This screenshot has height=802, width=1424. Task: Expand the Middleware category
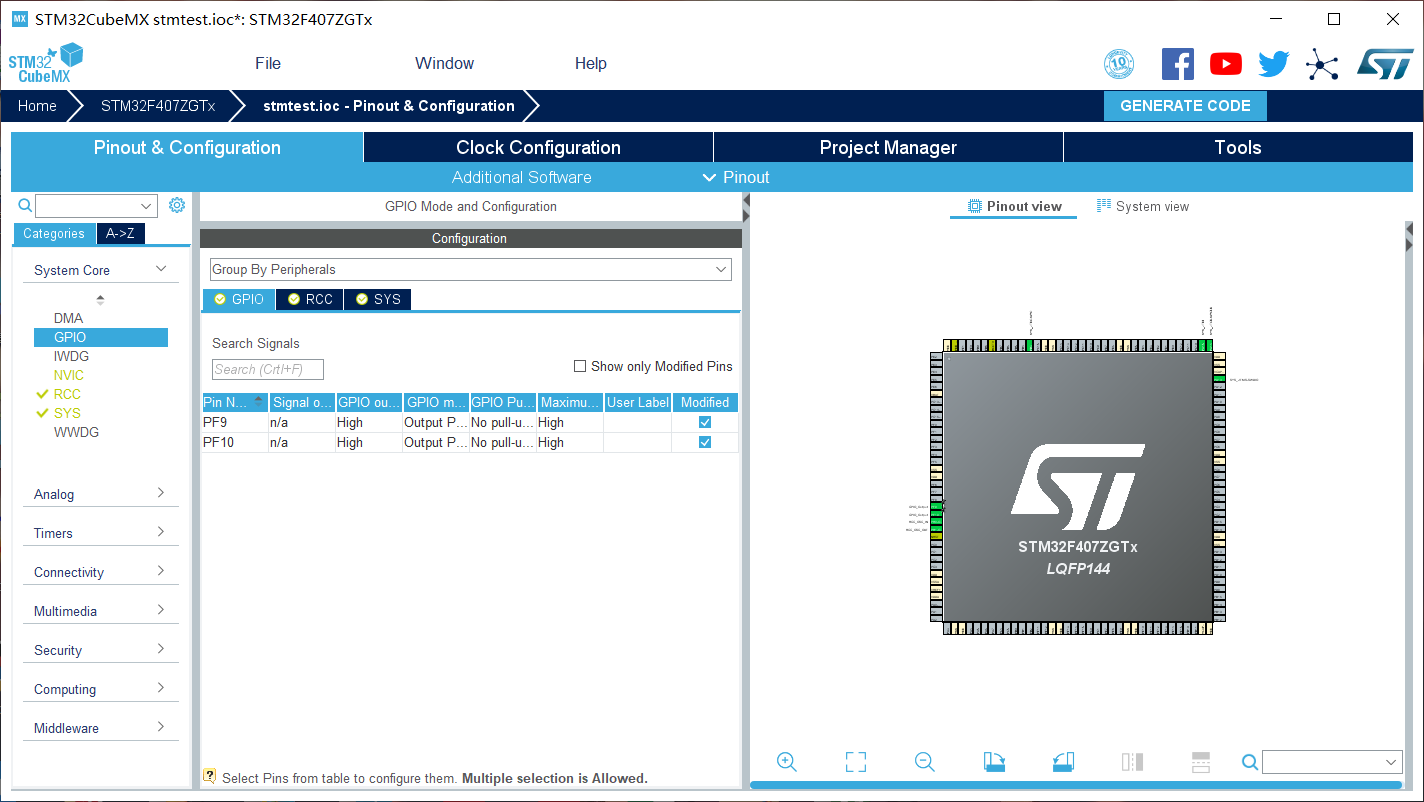[x=101, y=728]
